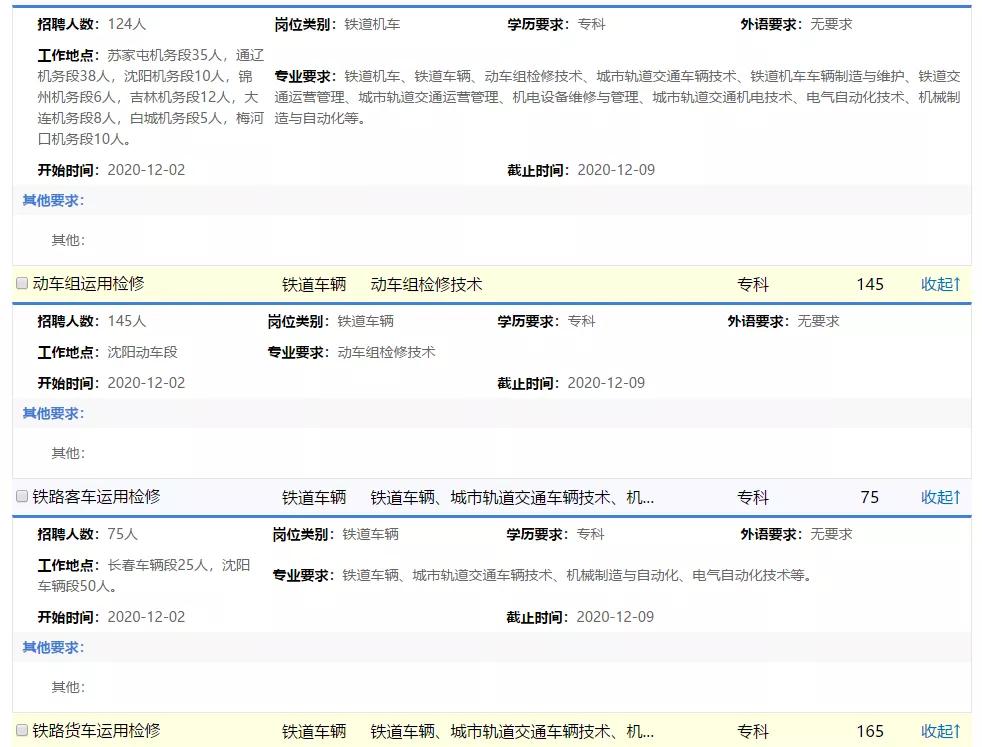Expand 其他要求 under 动车组运用检修
The image size is (982, 747).
click(40, 412)
